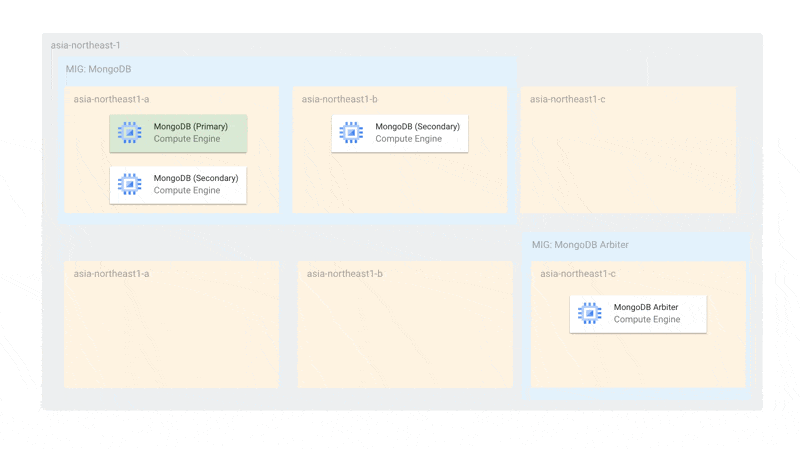This screenshot has width=800, height=449.
Task: Click the top row "asia-northeast1-a" zone label
Action: point(111,99)
